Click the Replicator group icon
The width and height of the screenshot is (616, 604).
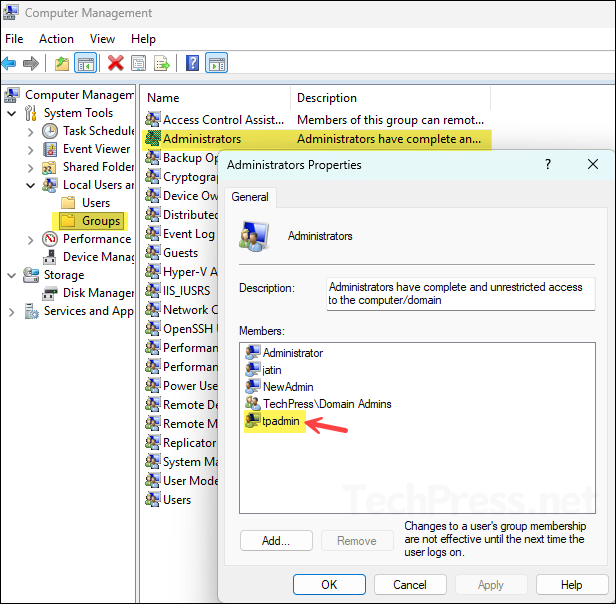coord(152,442)
